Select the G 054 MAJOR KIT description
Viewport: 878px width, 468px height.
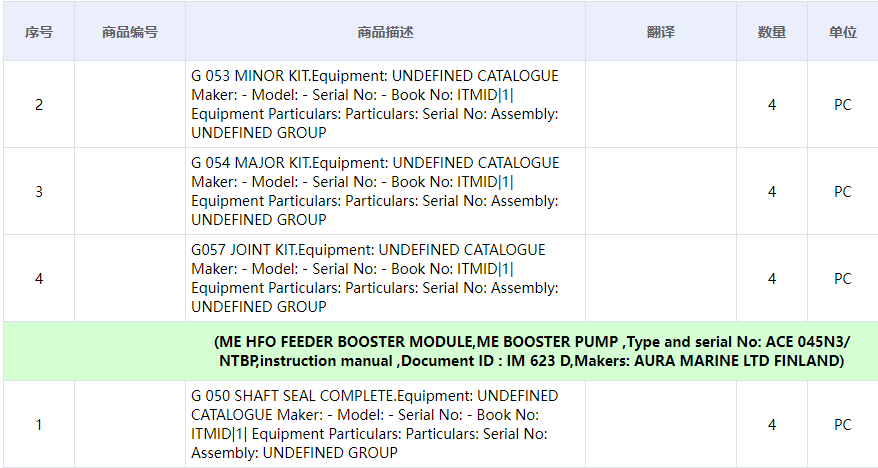point(375,191)
